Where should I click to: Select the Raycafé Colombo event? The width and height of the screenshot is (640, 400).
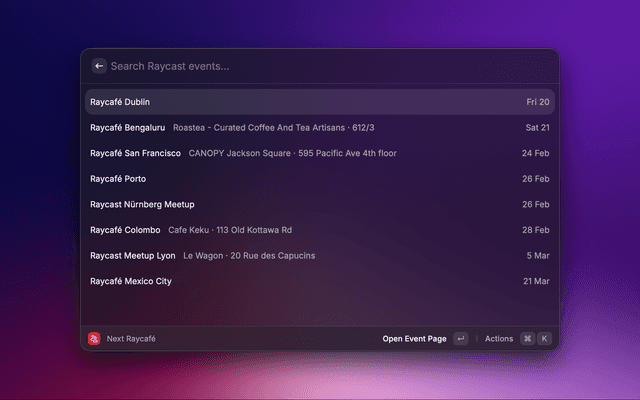click(125, 230)
